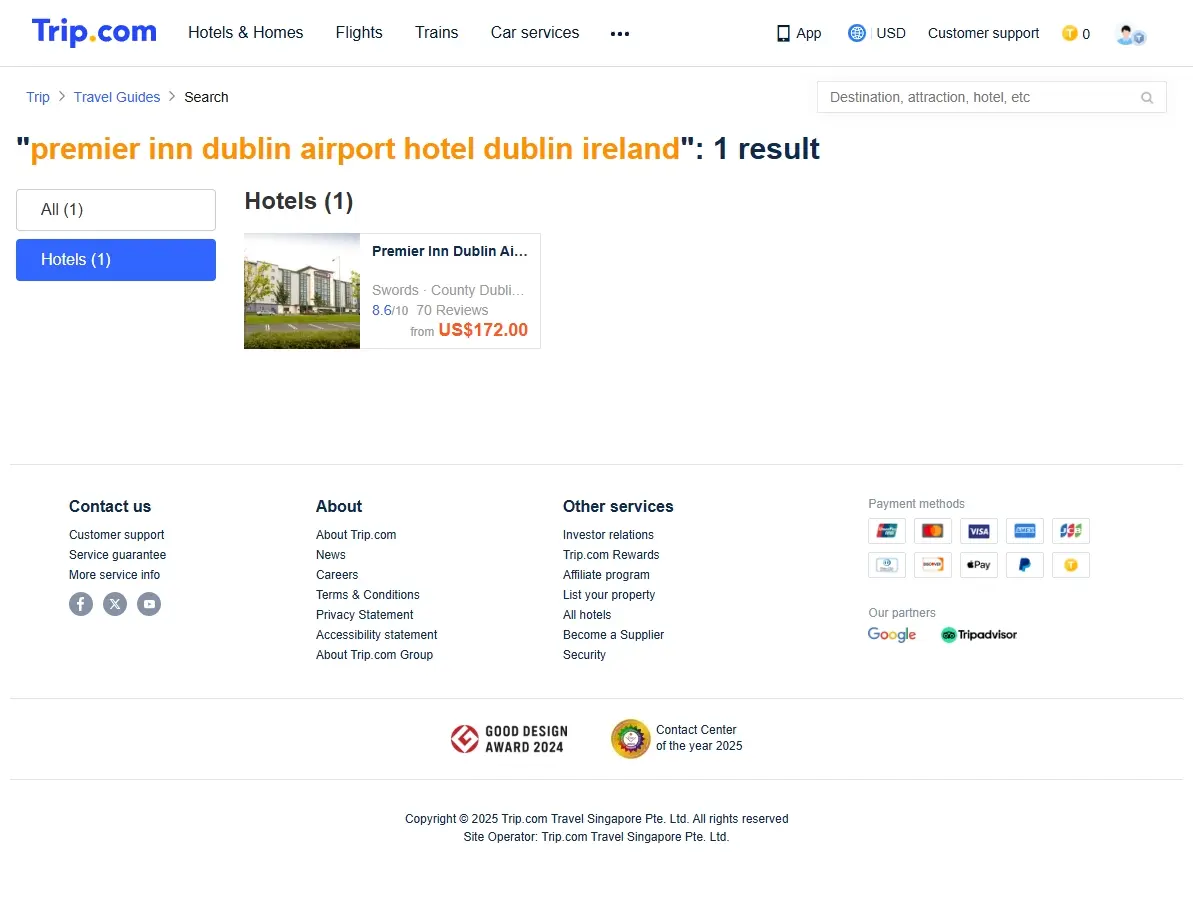Click the PayPal payment icon
The image size is (1193, 921).
(x=1025, y=565)
